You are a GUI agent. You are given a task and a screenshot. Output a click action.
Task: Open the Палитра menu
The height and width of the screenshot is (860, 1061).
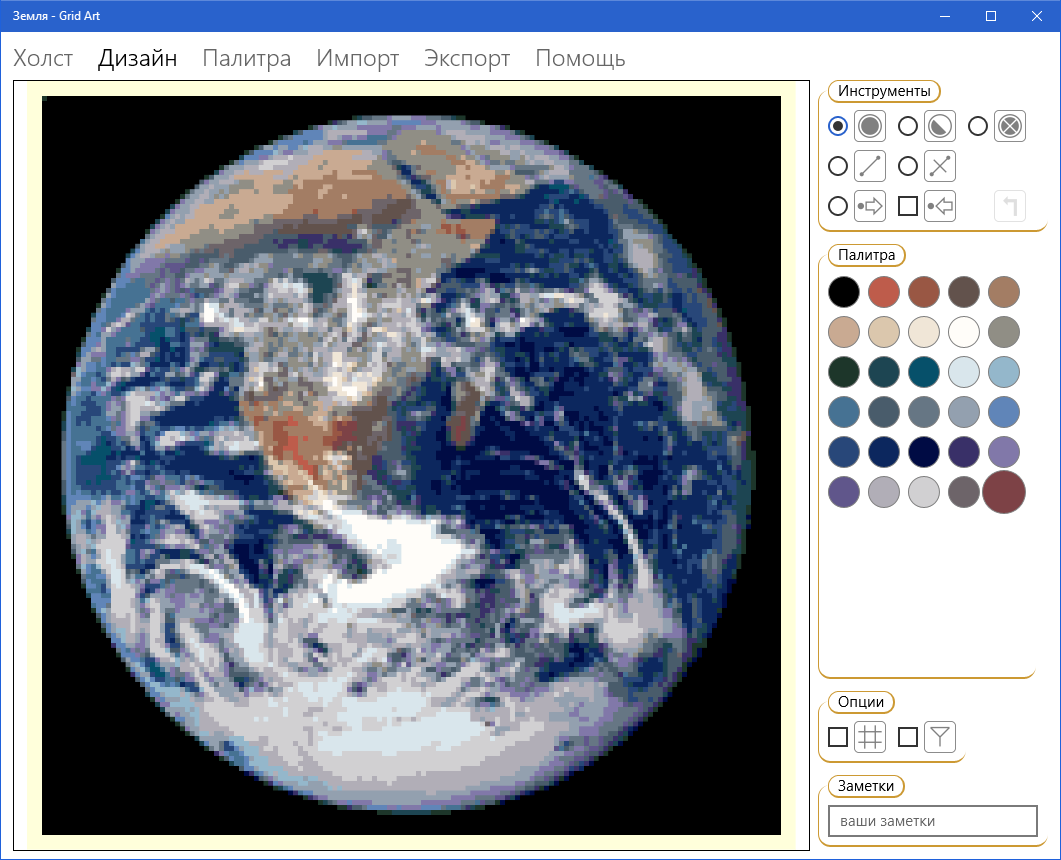247,58
